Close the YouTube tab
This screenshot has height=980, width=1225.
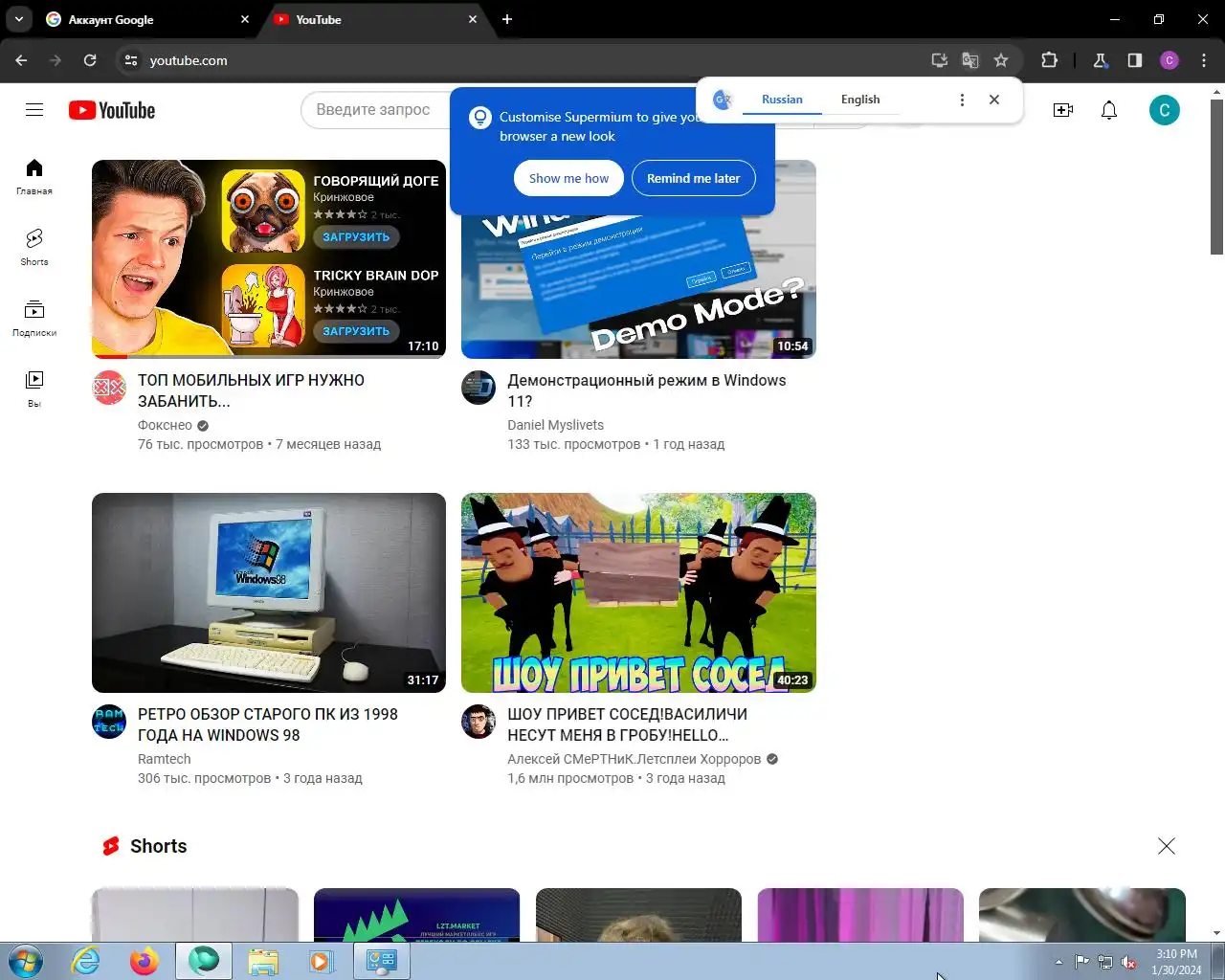[x=473, y=19]
